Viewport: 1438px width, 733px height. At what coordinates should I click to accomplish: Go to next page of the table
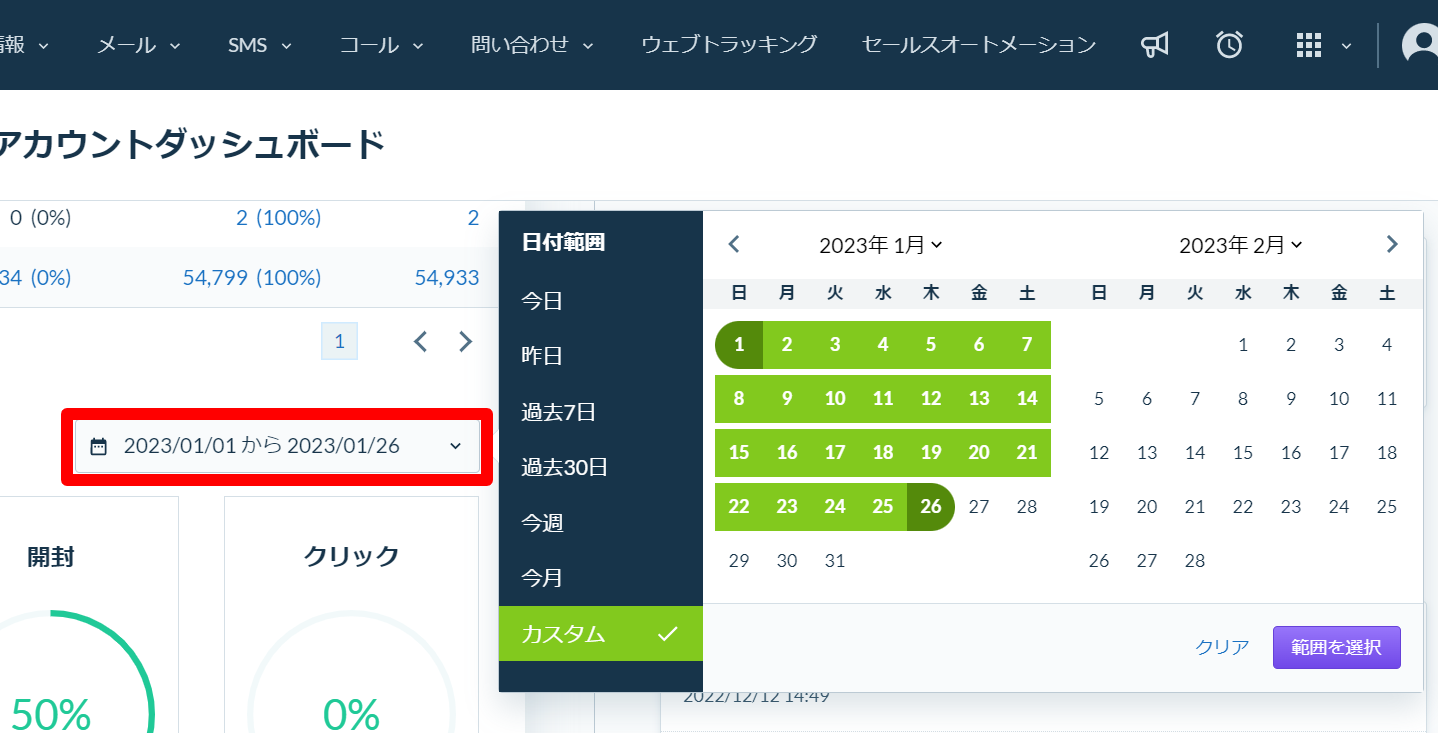point(465,342)
